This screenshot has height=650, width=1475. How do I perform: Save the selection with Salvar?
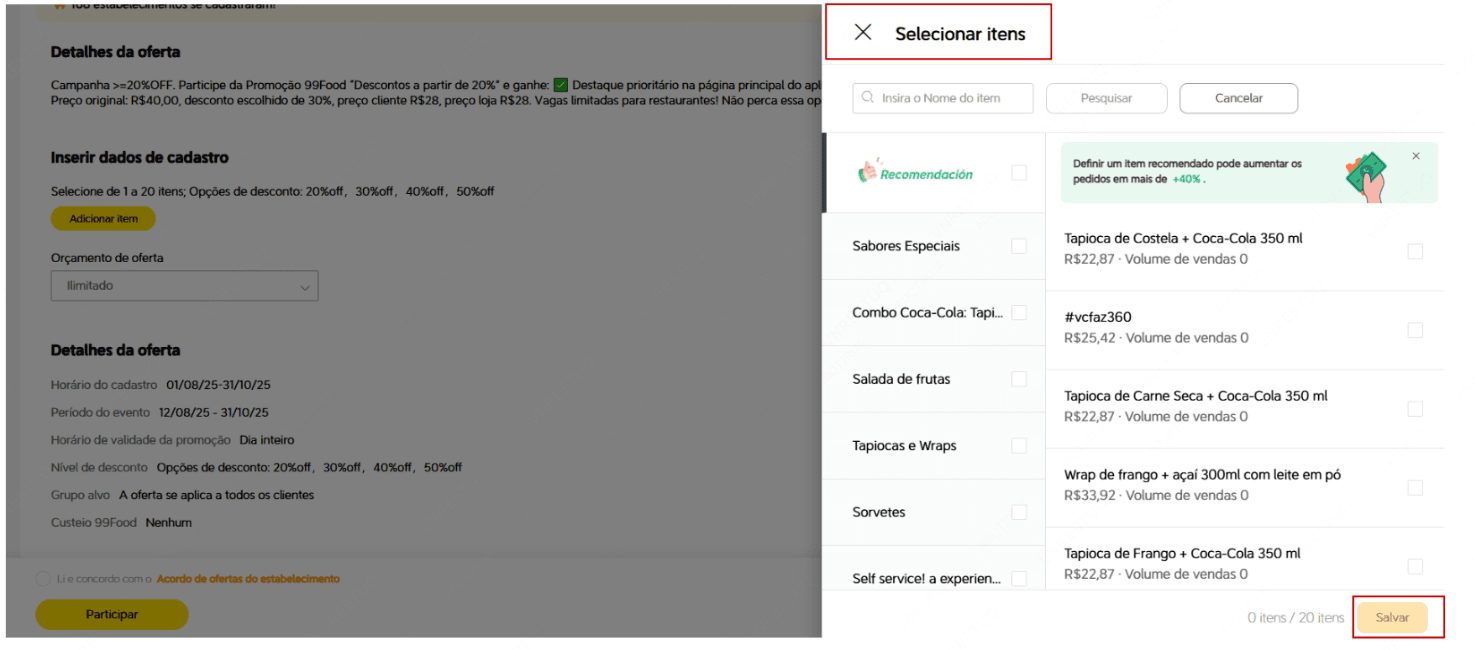pos(1391,618)
